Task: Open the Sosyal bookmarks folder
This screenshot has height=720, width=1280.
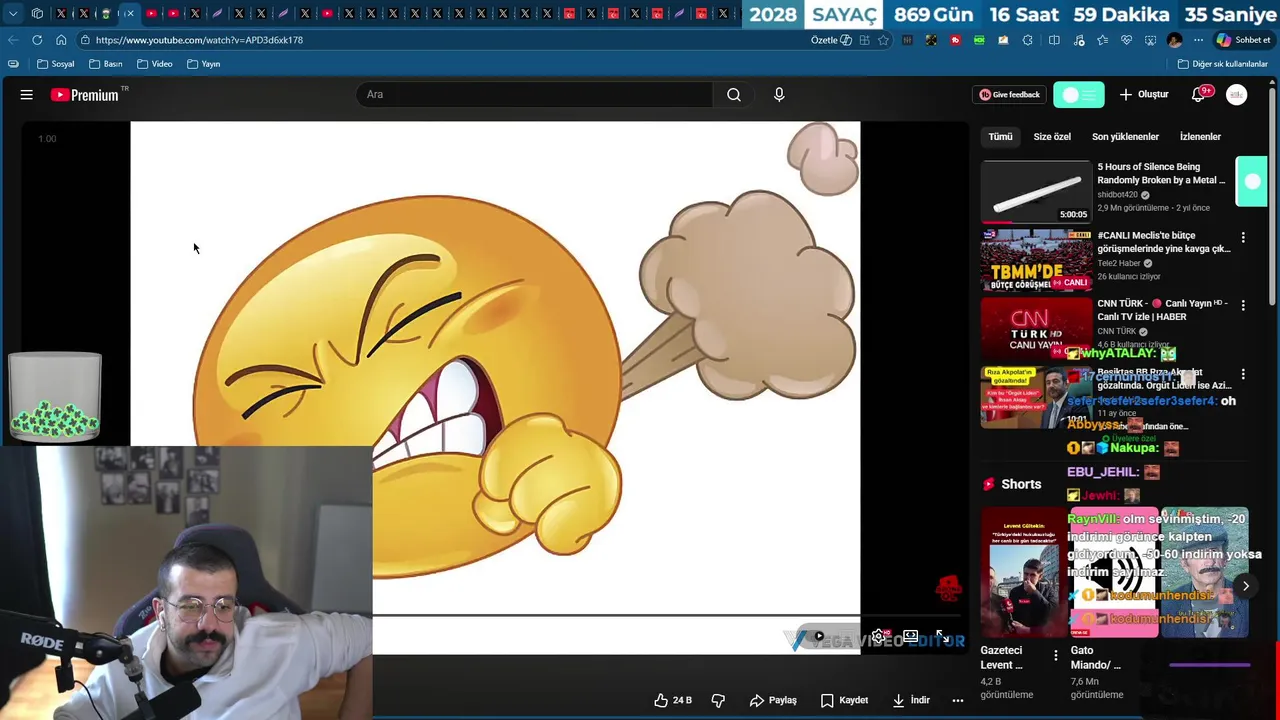Action: (56, 64)
